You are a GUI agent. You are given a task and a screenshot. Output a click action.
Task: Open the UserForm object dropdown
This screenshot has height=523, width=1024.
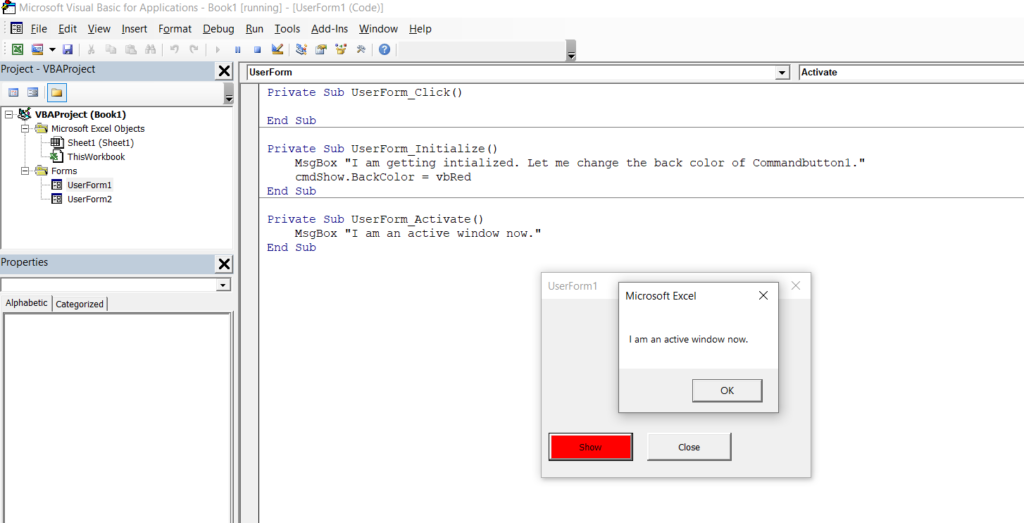[x=782, y=72]
